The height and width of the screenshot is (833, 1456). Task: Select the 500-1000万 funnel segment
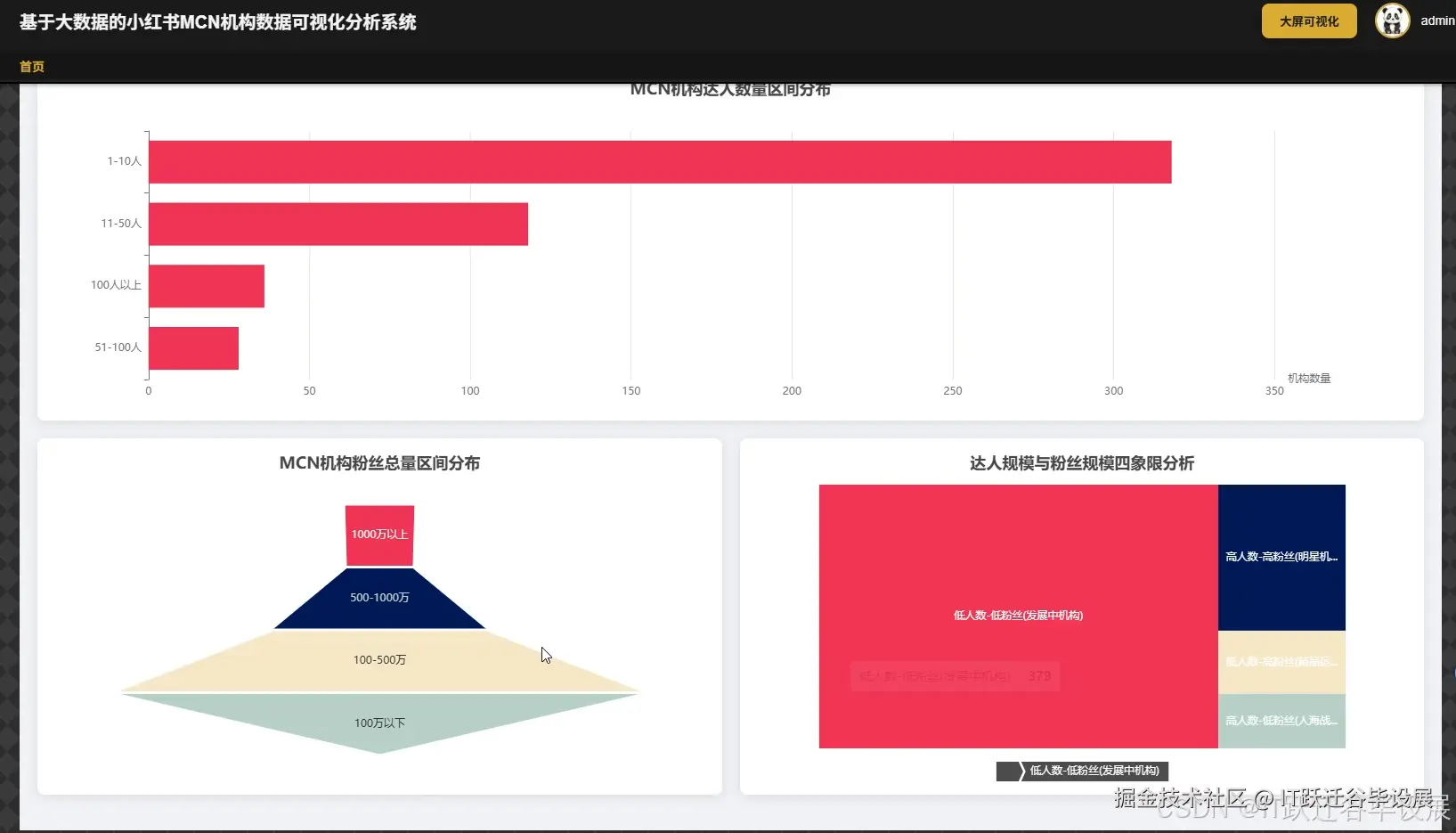[378, 597]
